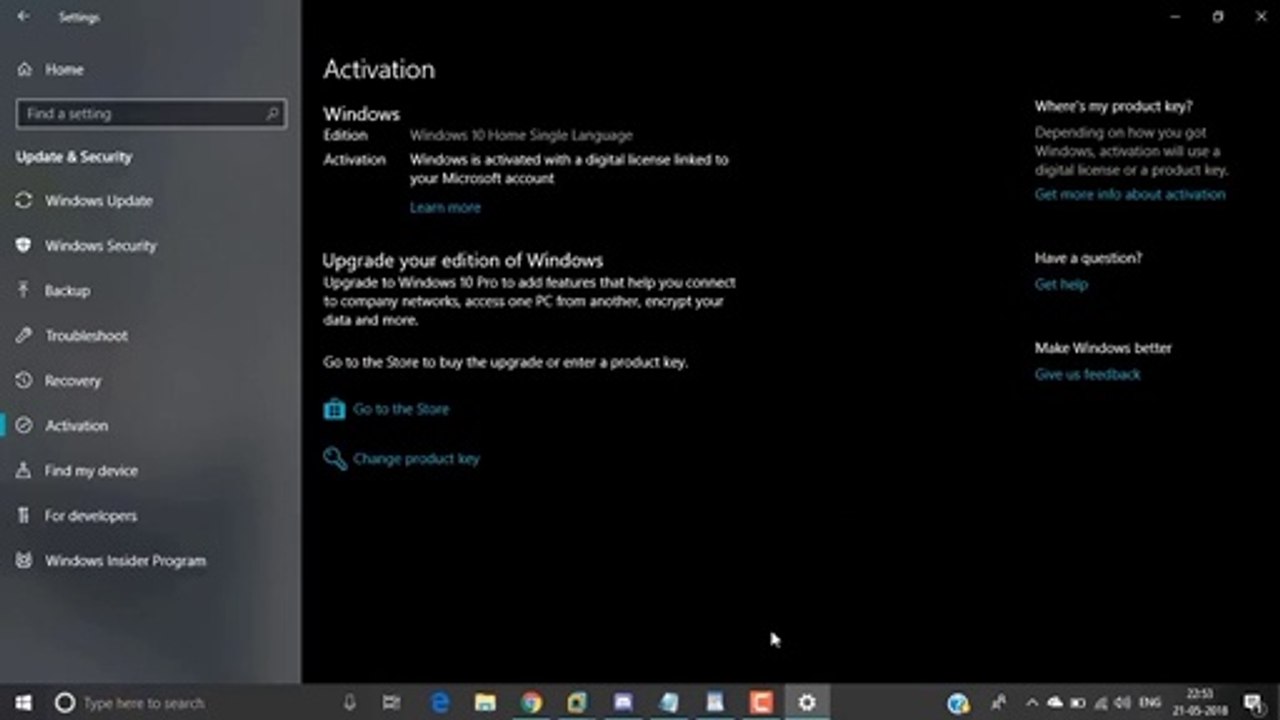Click the Find a setting search box
The width and height of the screenshot is (1280, 720).
point(151,114)
